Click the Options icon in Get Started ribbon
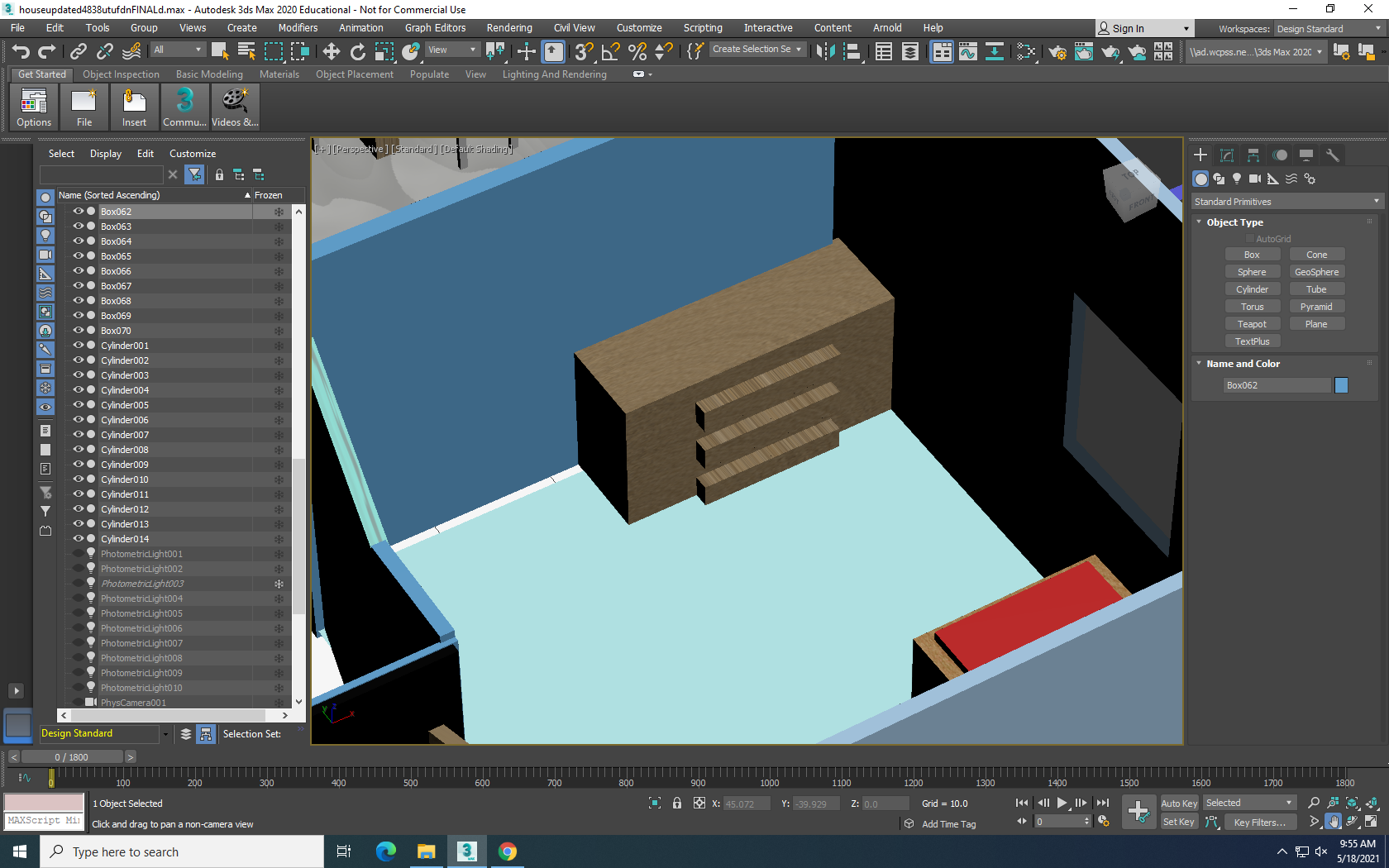The height and width of the screenshot is (868, 1389). pyautogui.click(x=34, y=107)
